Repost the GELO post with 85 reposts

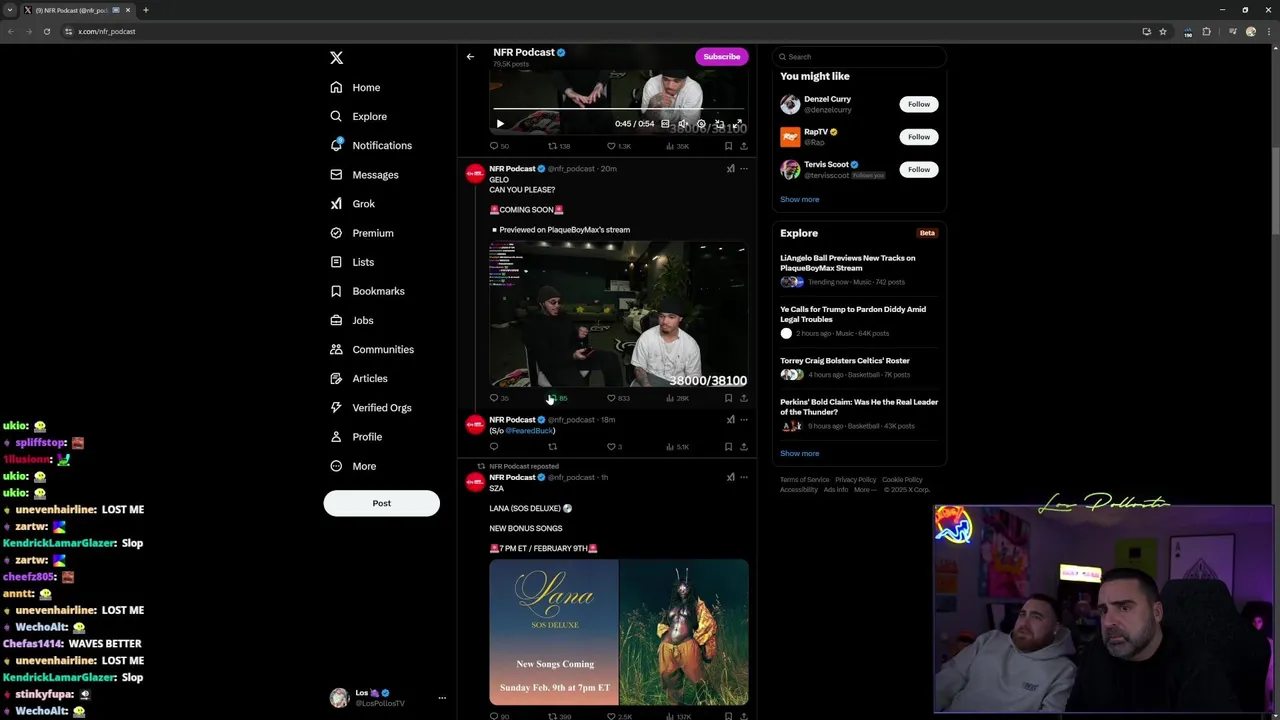[558, 398]
